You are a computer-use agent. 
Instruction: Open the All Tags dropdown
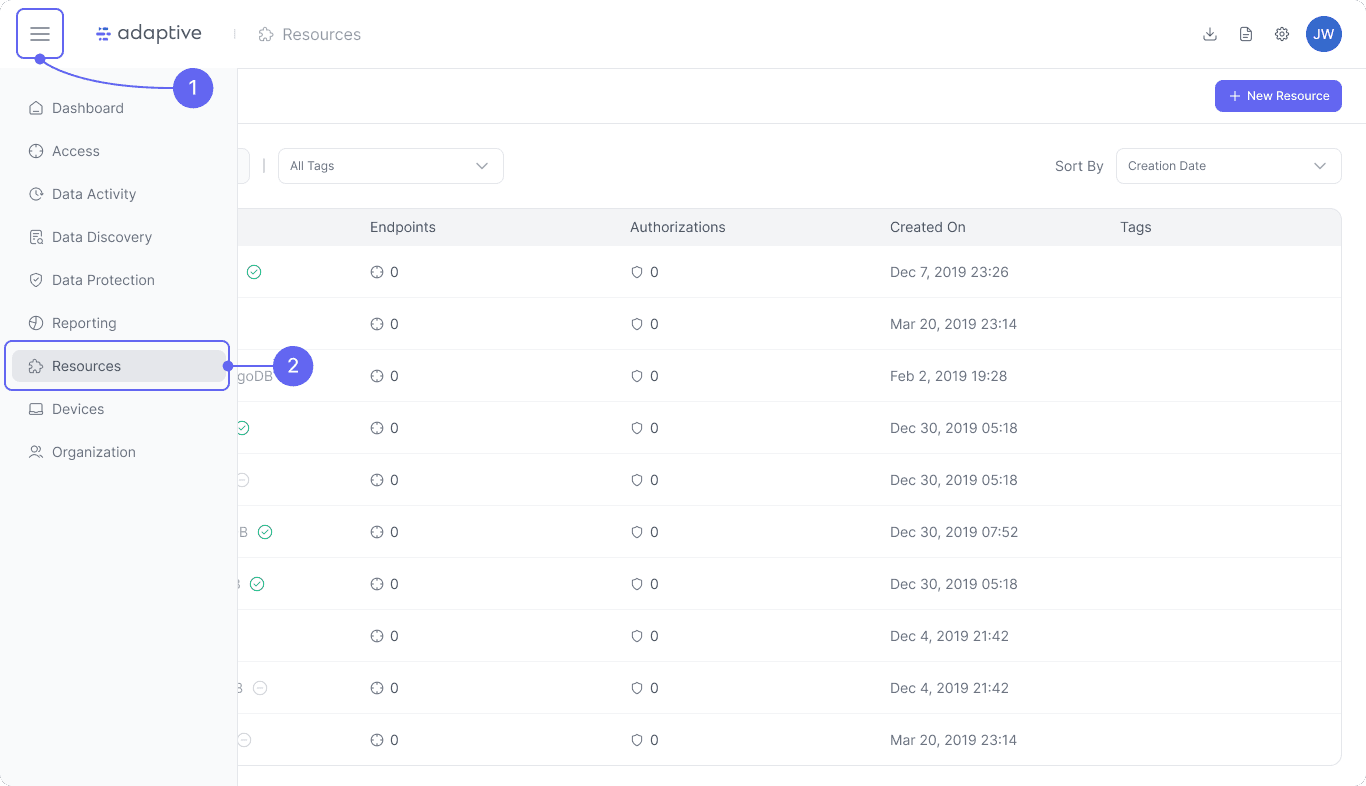pyautogui.click(x=391, y=166)
